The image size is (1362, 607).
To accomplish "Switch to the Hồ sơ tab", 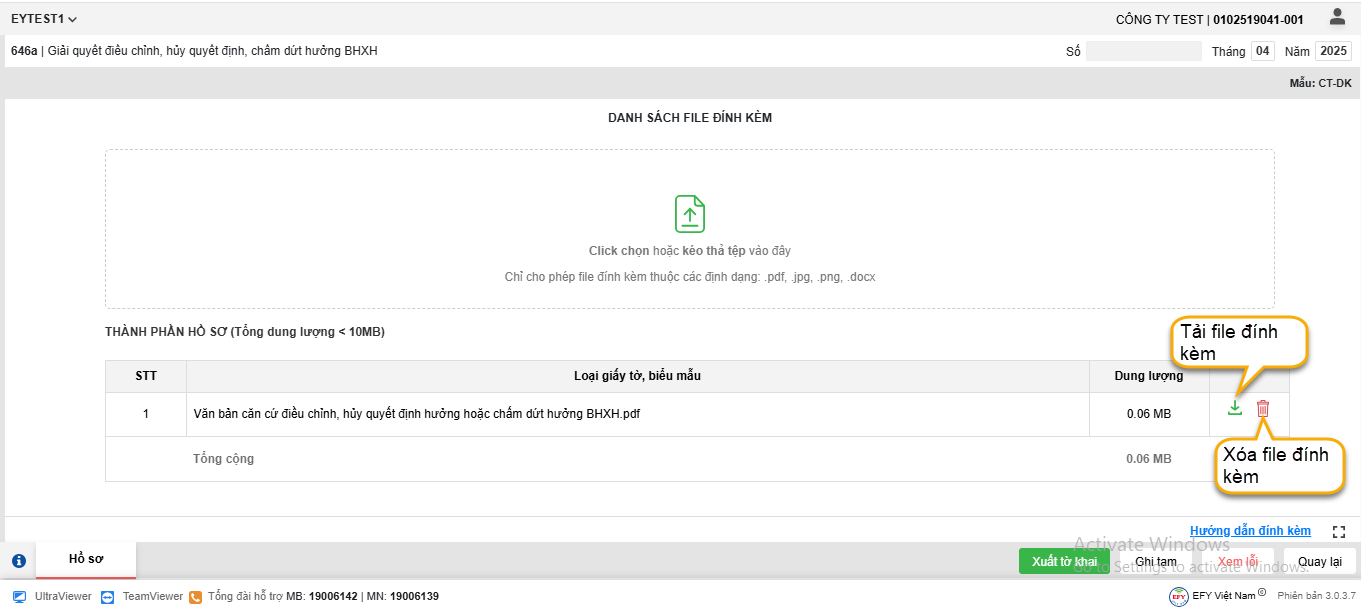I will pyautogui.click(x=86, y=559).
